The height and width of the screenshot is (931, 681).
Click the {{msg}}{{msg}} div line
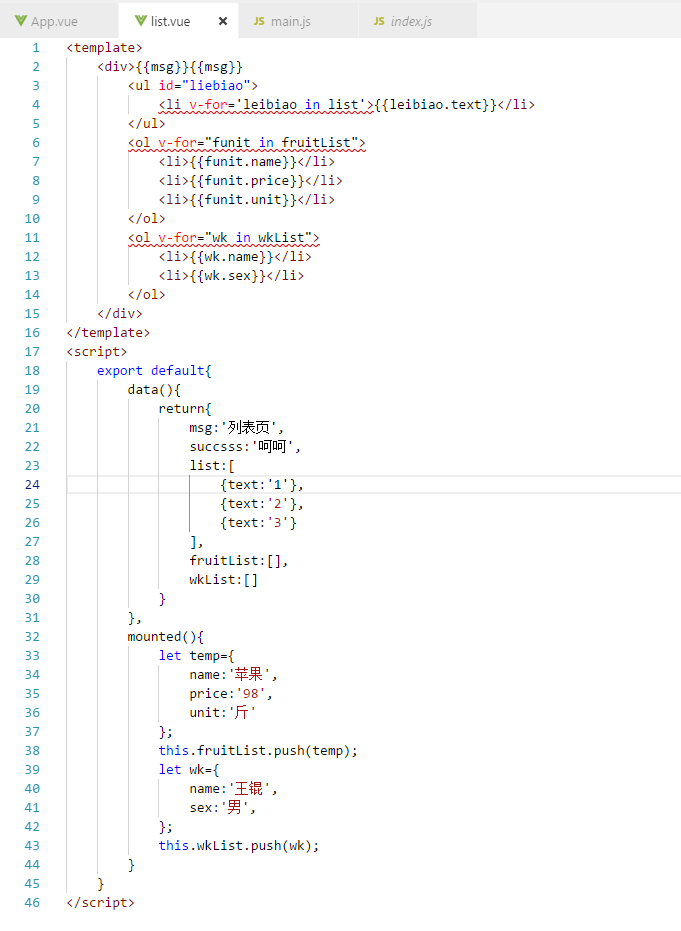tap(170, 66)
